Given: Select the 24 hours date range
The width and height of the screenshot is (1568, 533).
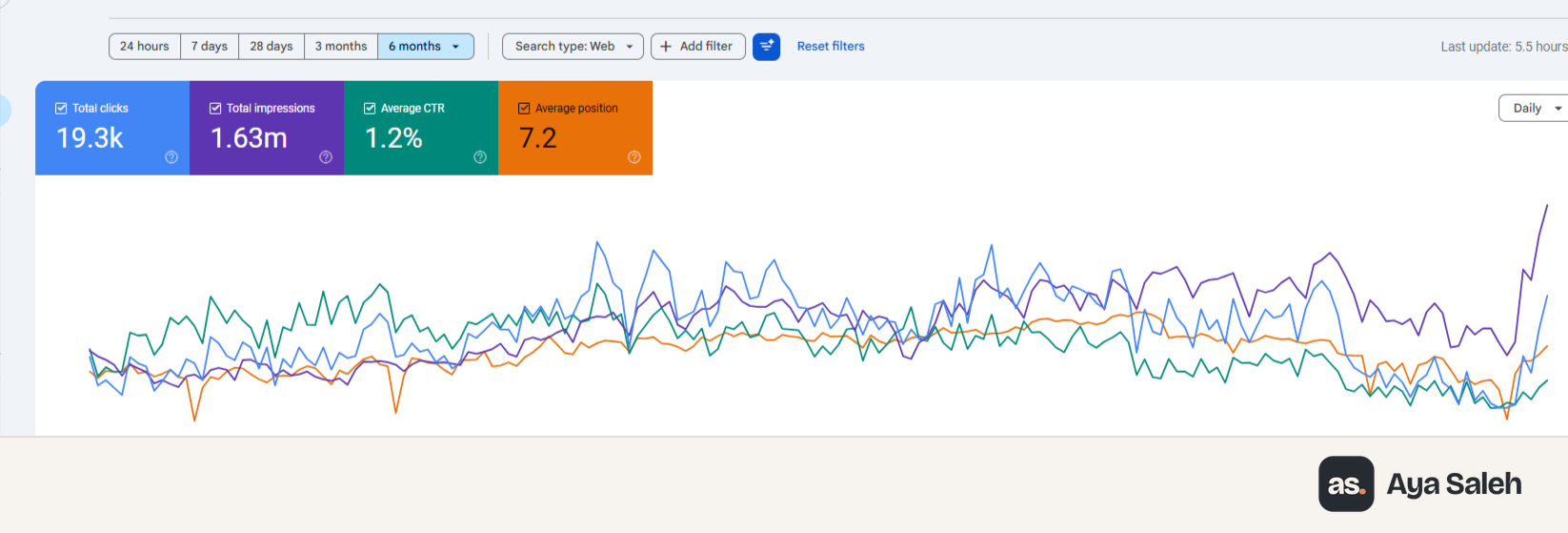Looking at the screenshot, I should 145,46.
